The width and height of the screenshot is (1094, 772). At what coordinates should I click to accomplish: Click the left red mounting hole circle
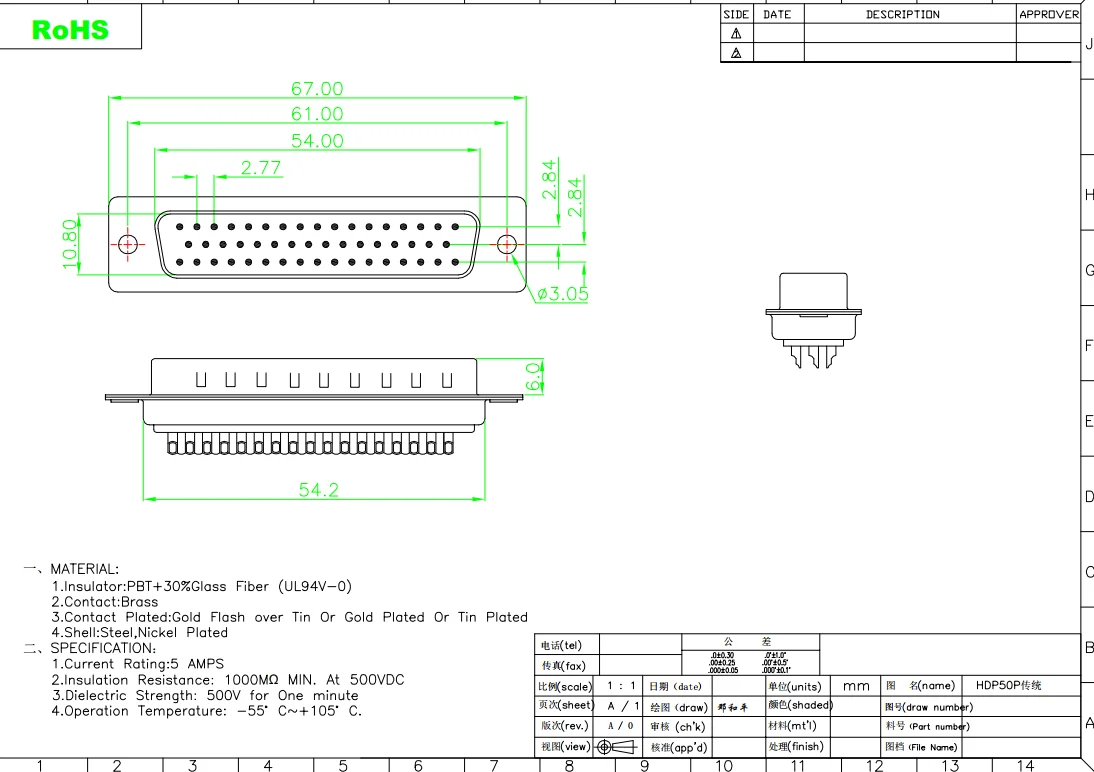click(x=128, y=244)
